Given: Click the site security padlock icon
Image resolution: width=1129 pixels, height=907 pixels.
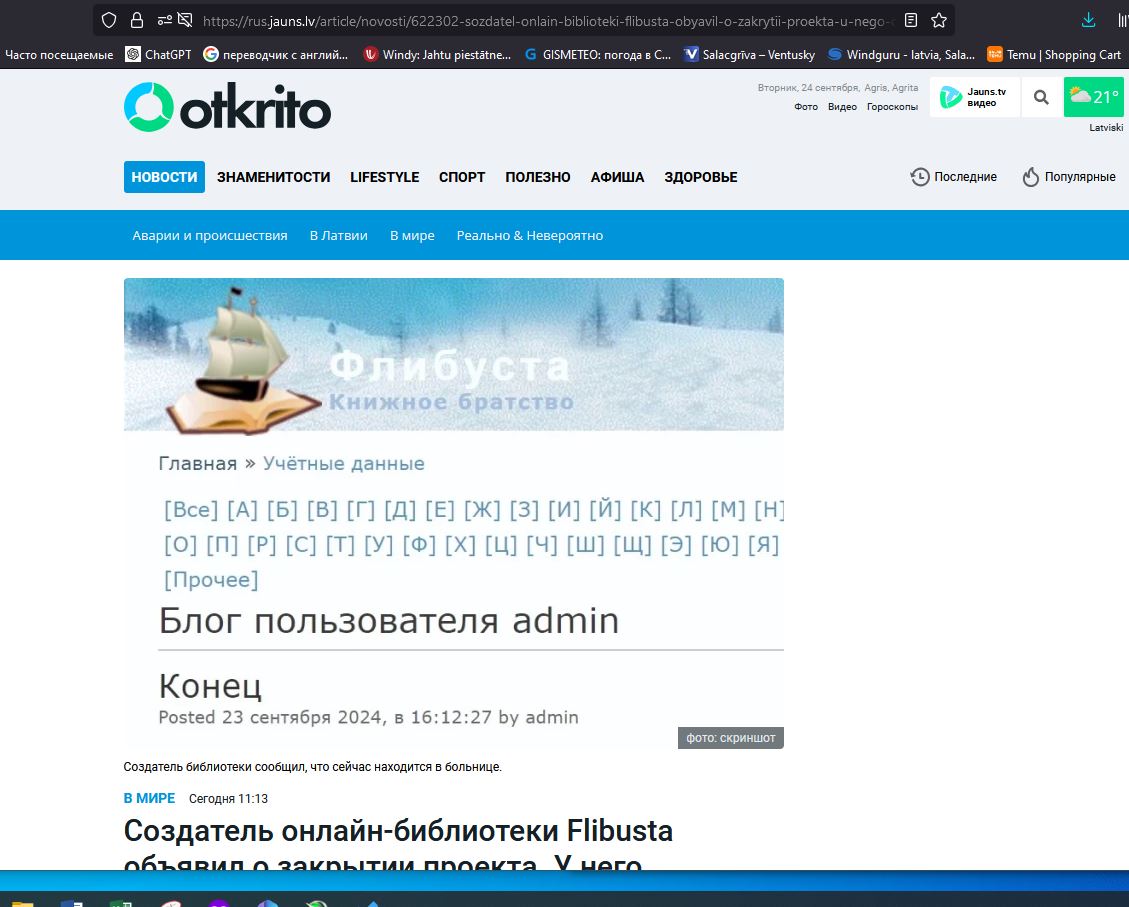Looking at the screenshot, I should tap(137, 20).
